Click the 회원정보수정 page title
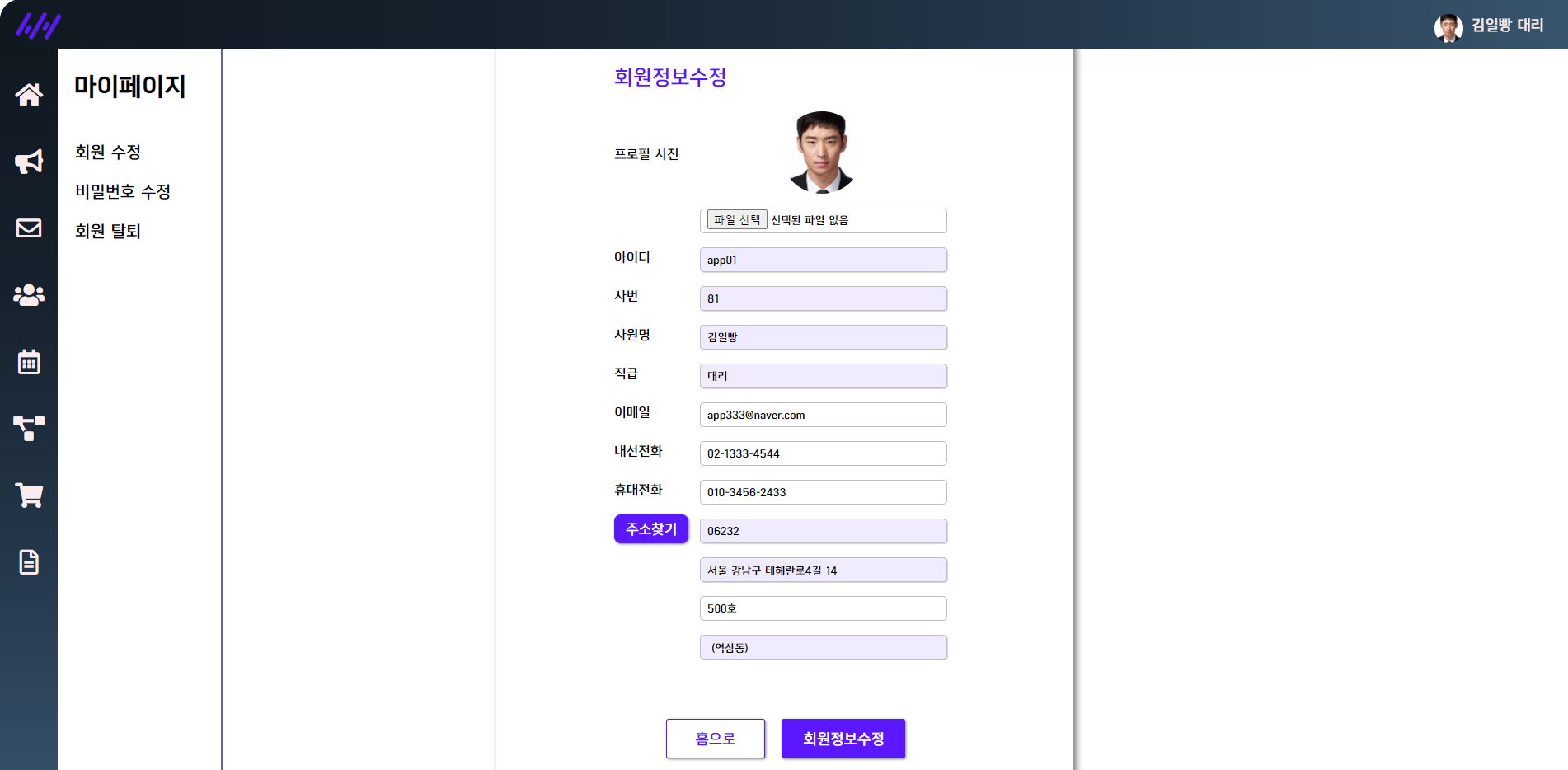 (x=670, y=77)
